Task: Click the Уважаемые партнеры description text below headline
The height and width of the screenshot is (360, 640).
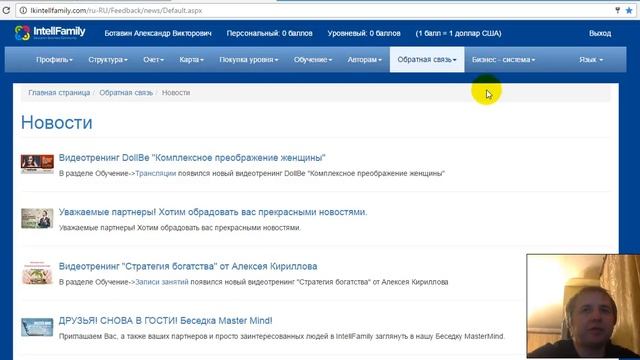Action: [180, 228]
